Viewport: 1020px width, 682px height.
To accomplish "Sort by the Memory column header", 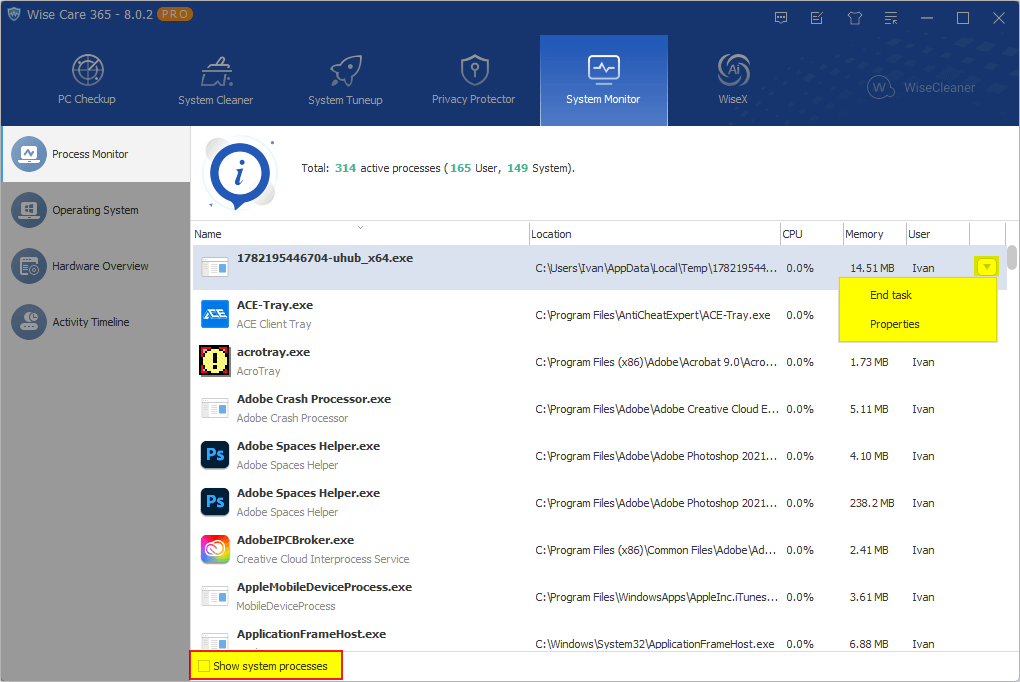I will (x=874, y=234).
